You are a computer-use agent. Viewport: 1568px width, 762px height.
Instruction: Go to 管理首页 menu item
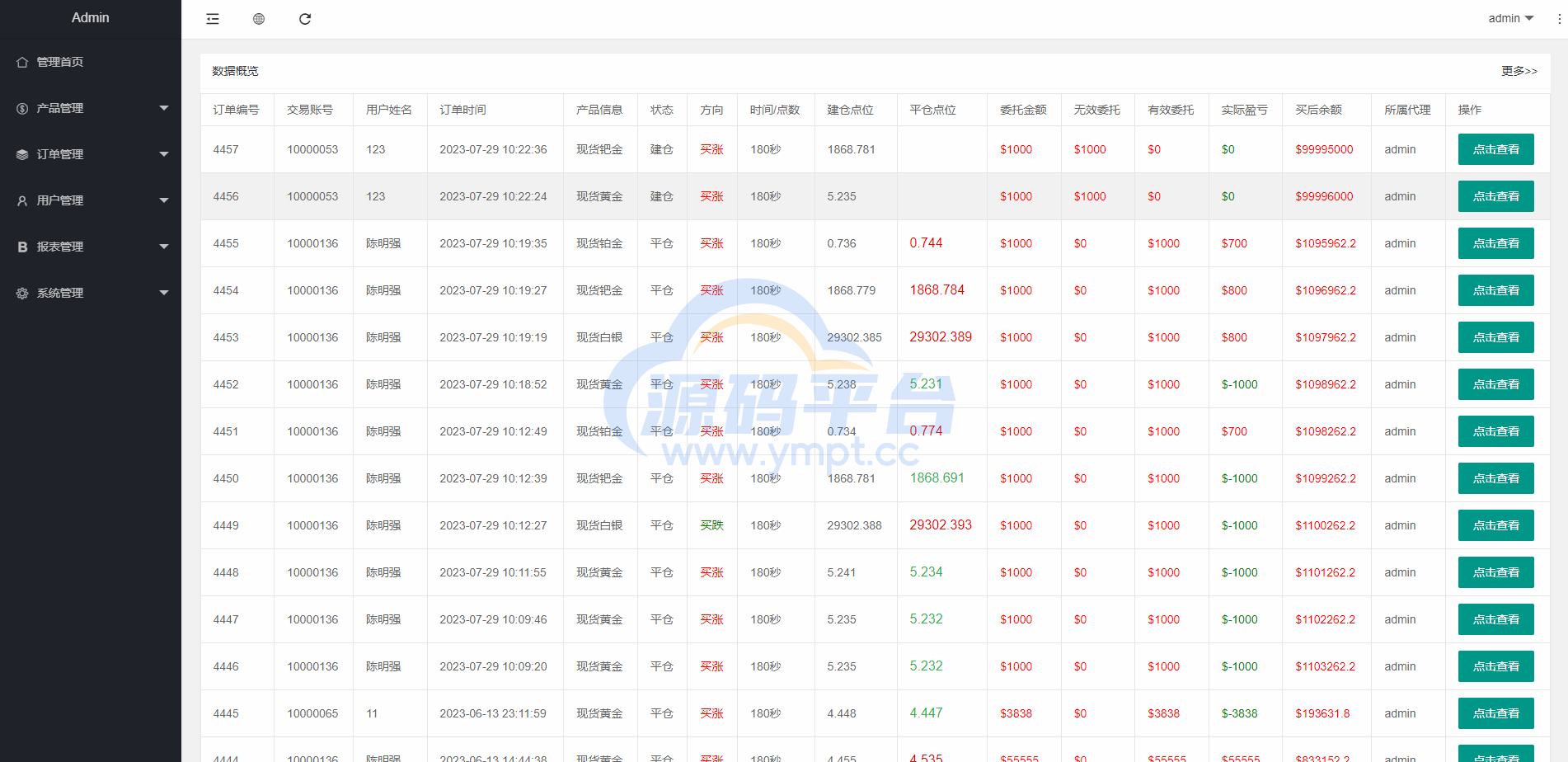[x=91, y=62]
